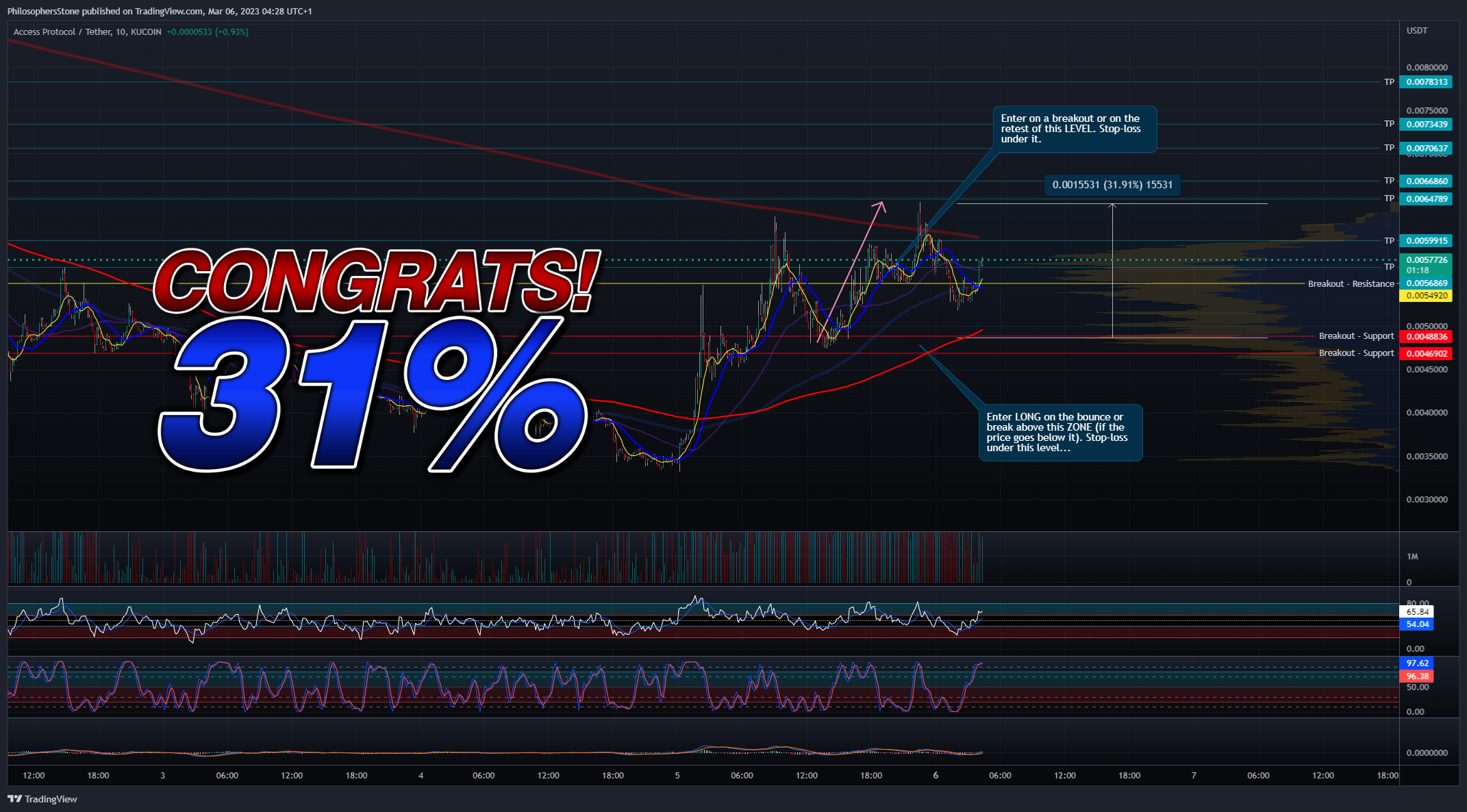The image size is (1467, 812).
Task: Click the stochastic value label 96.38
Action: point(1417,676)
